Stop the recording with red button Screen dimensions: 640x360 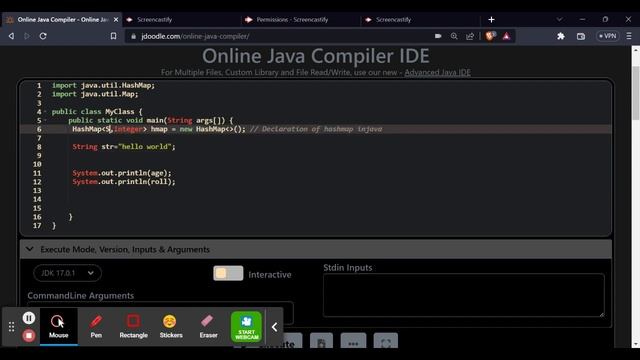pyautogui.click(x=29, y=336)
